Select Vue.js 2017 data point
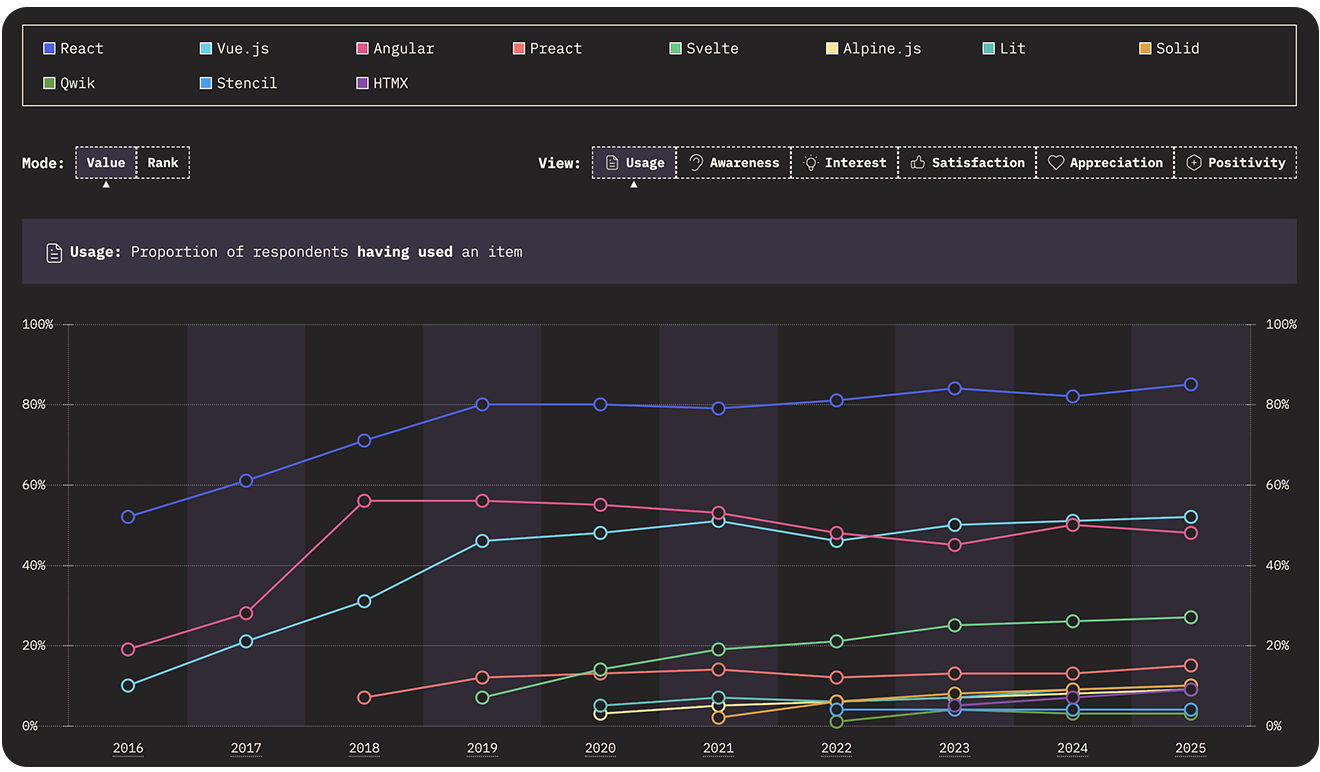1320x772 pixels. point(246,642)
